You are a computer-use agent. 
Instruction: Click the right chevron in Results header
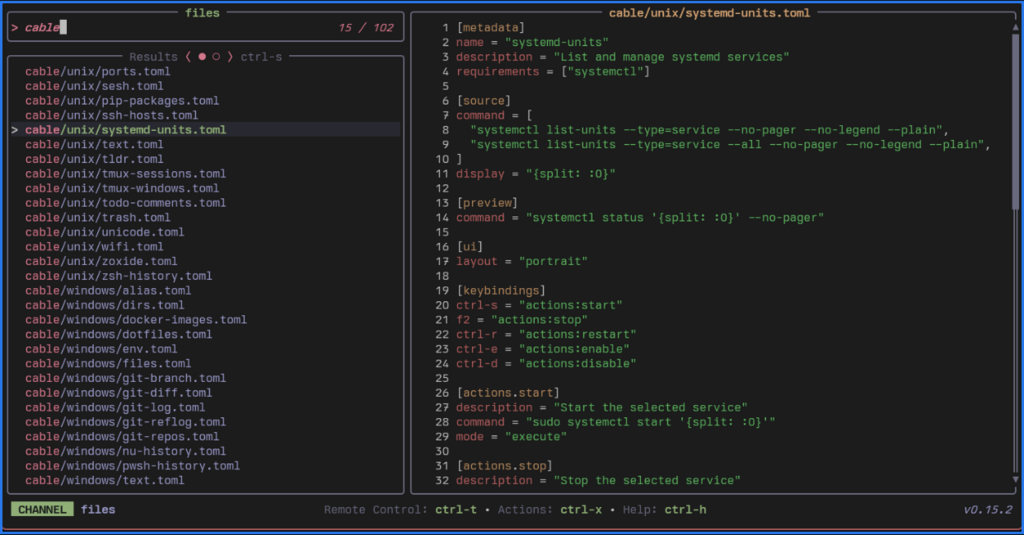pos(230,57)
